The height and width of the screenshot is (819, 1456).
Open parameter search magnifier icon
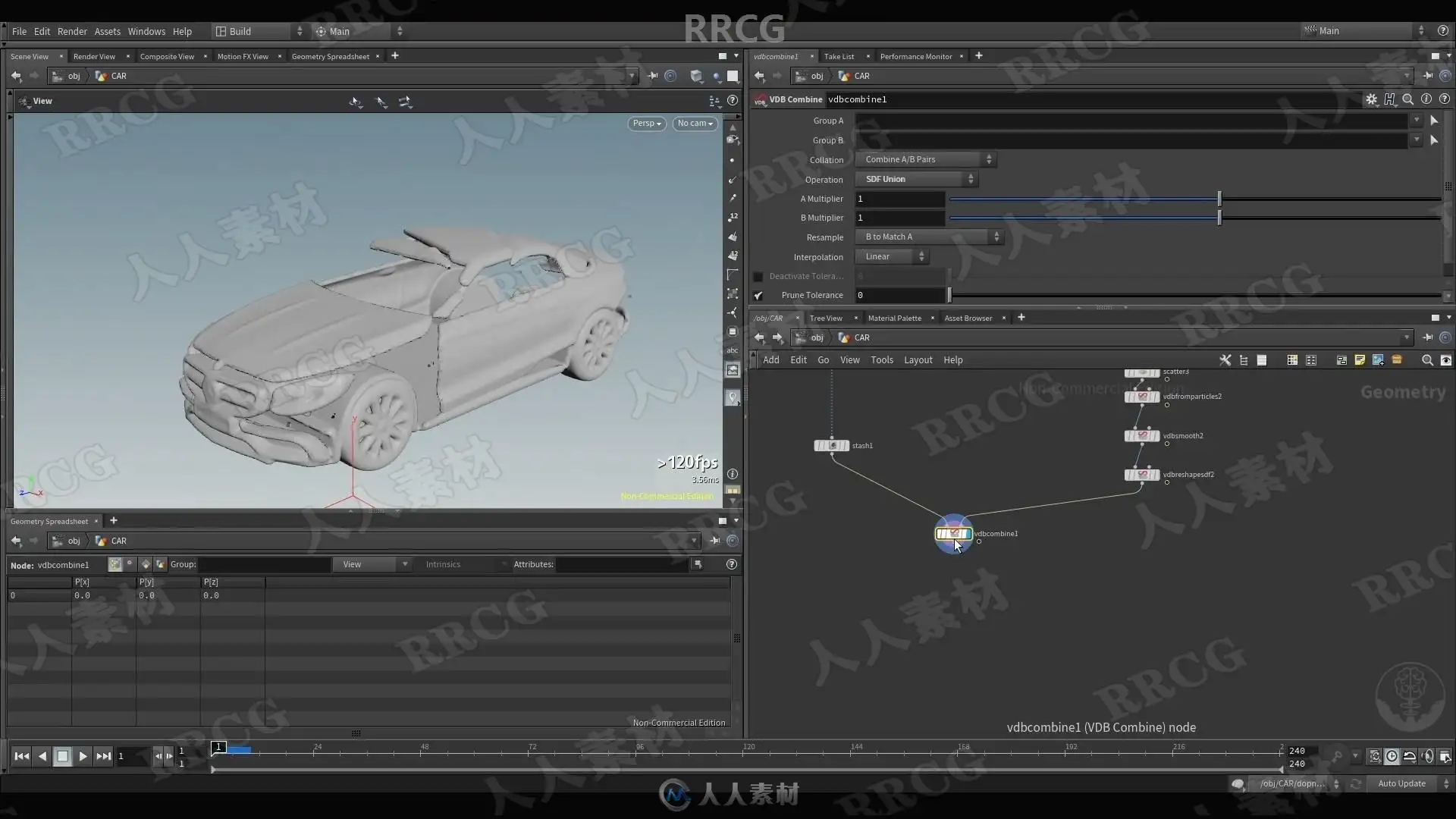[x=1407, y=99]
